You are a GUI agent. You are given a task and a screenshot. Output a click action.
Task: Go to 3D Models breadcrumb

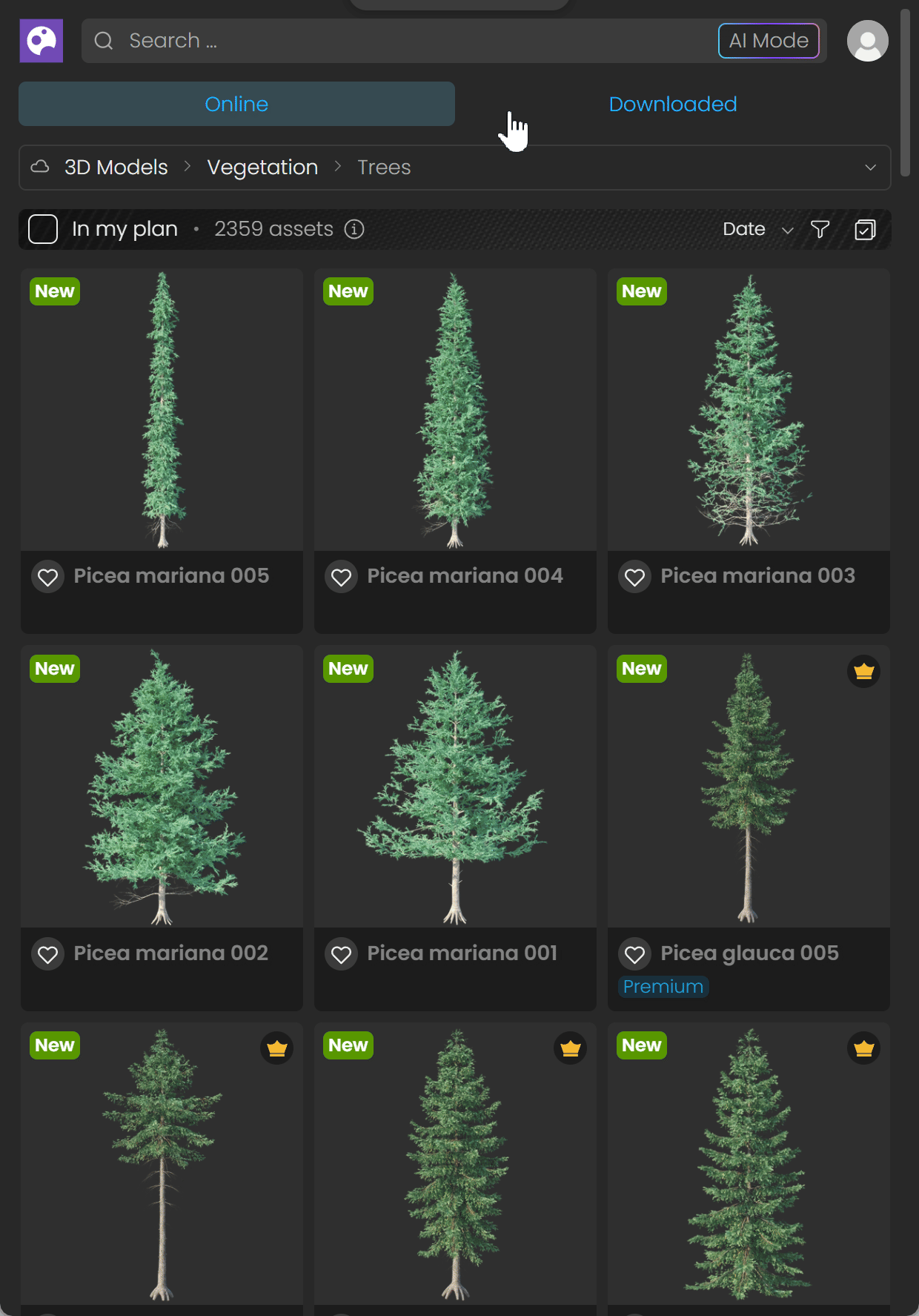(116, 168)
